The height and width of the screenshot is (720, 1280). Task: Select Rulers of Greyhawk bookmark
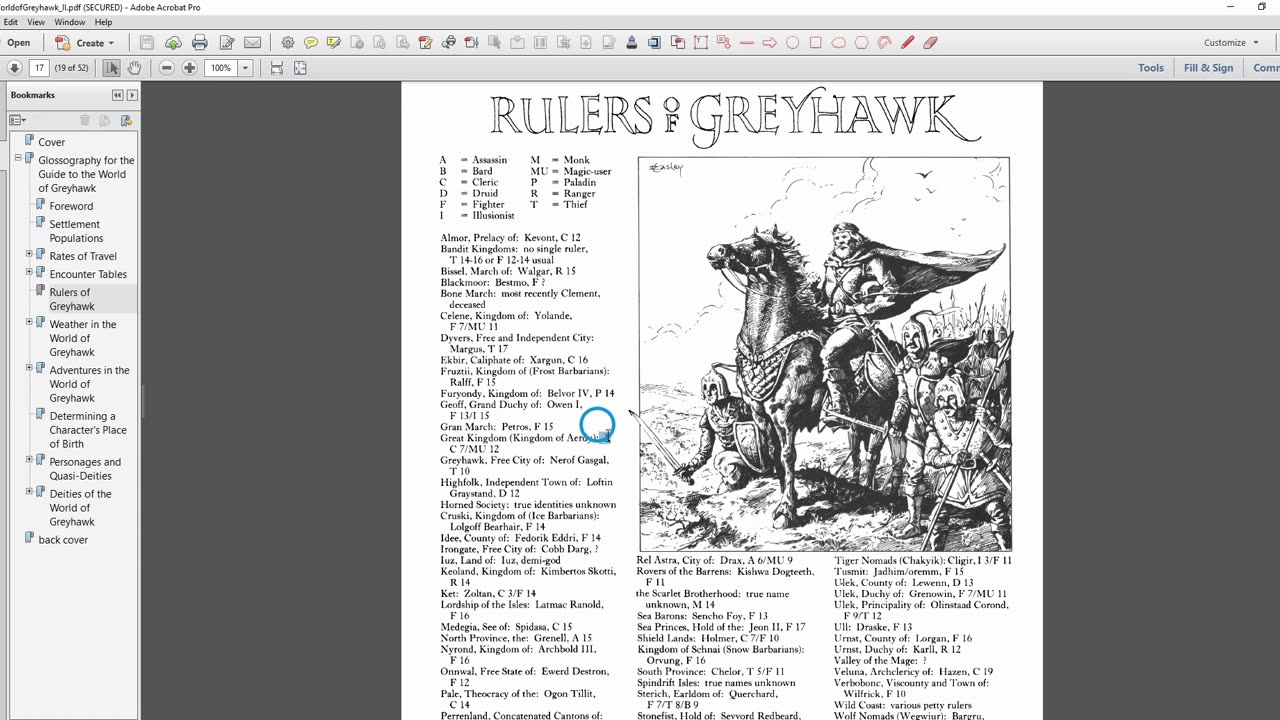[72, 299]
